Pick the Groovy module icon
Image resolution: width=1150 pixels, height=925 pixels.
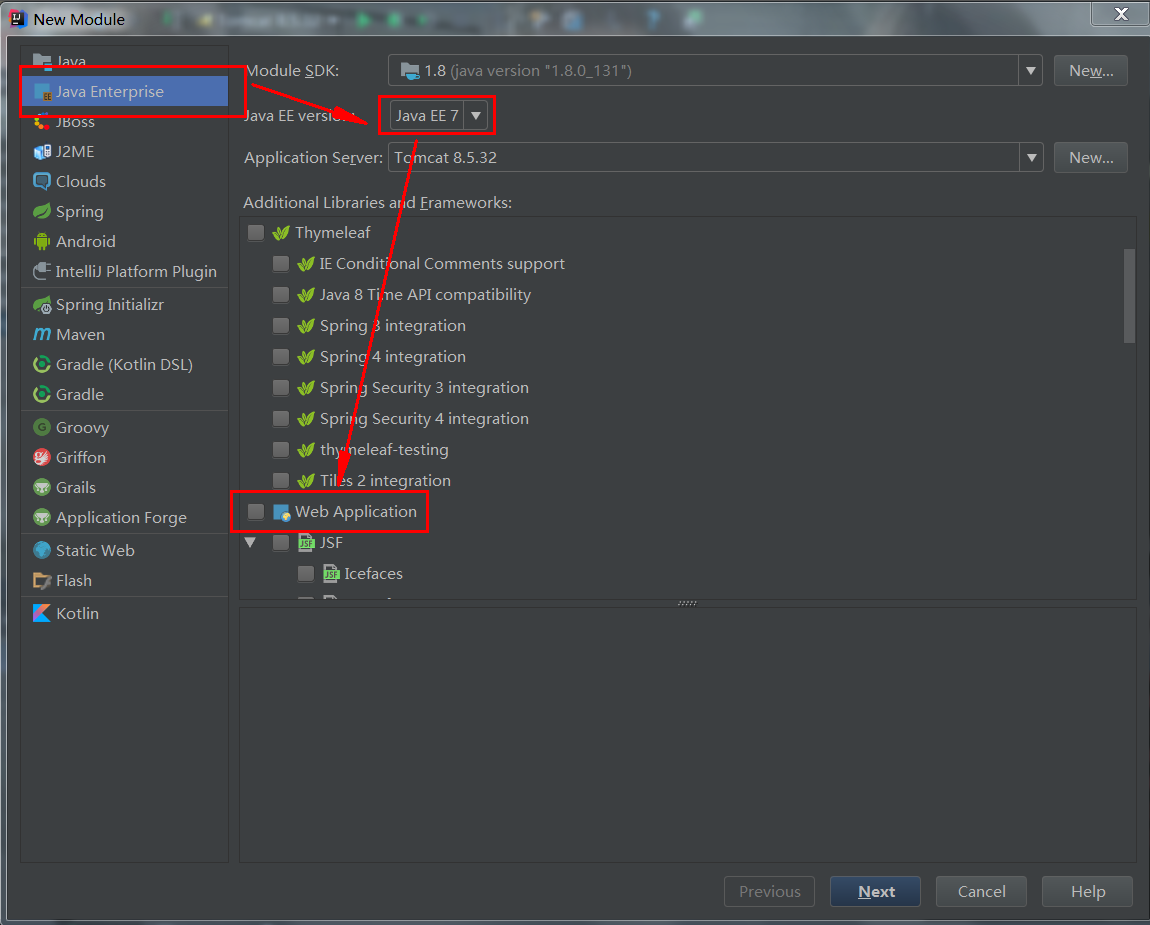tap(43, 428)
